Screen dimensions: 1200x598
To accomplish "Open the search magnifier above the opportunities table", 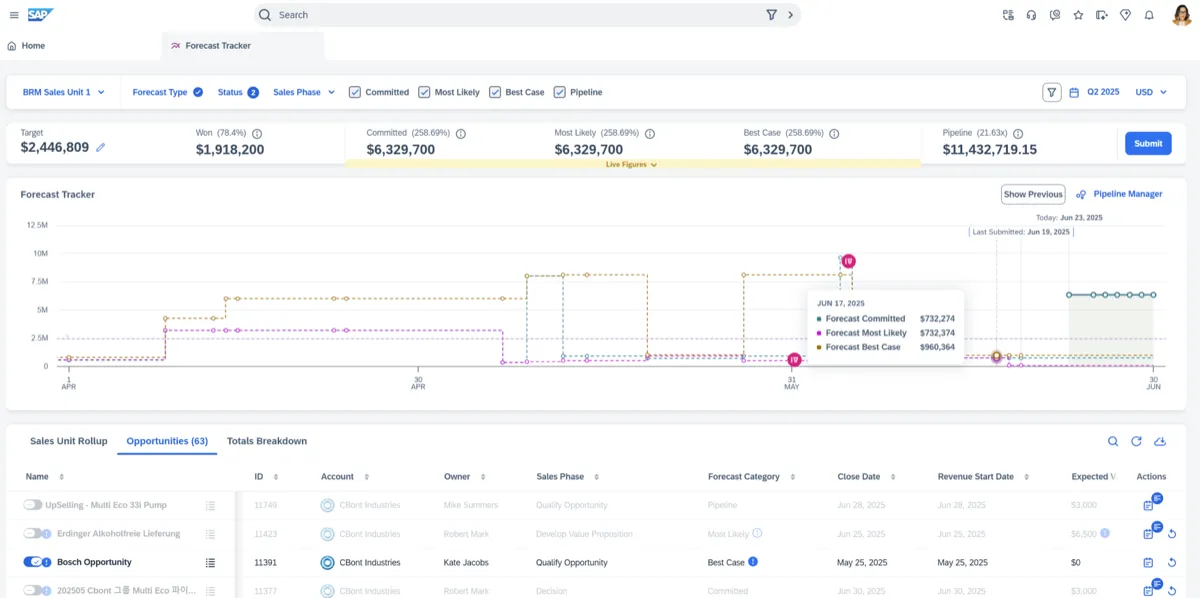I will (1113, 441).
